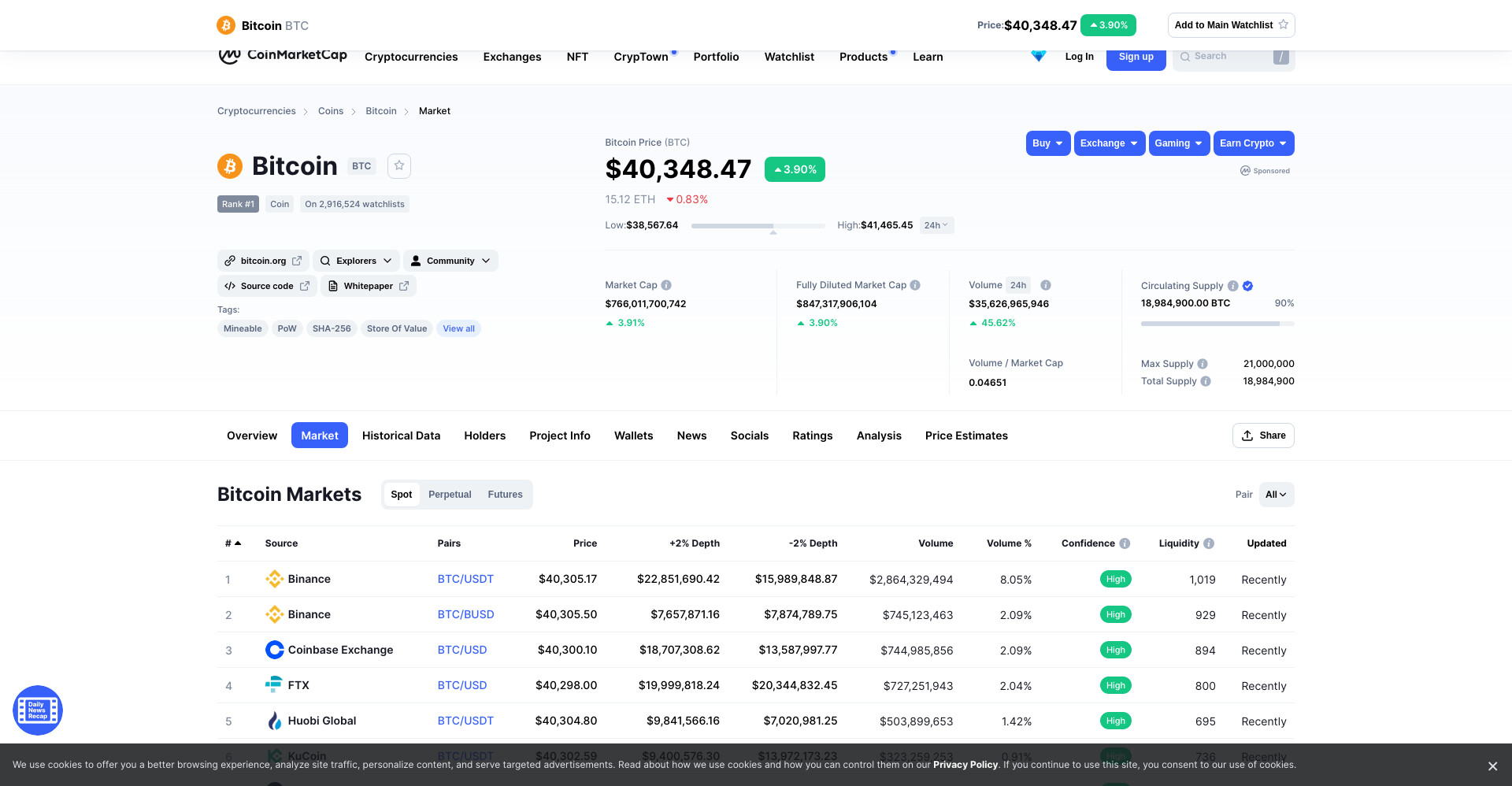Click the View all tags link
Screen dimensions: 1512x786
point(458,328)
